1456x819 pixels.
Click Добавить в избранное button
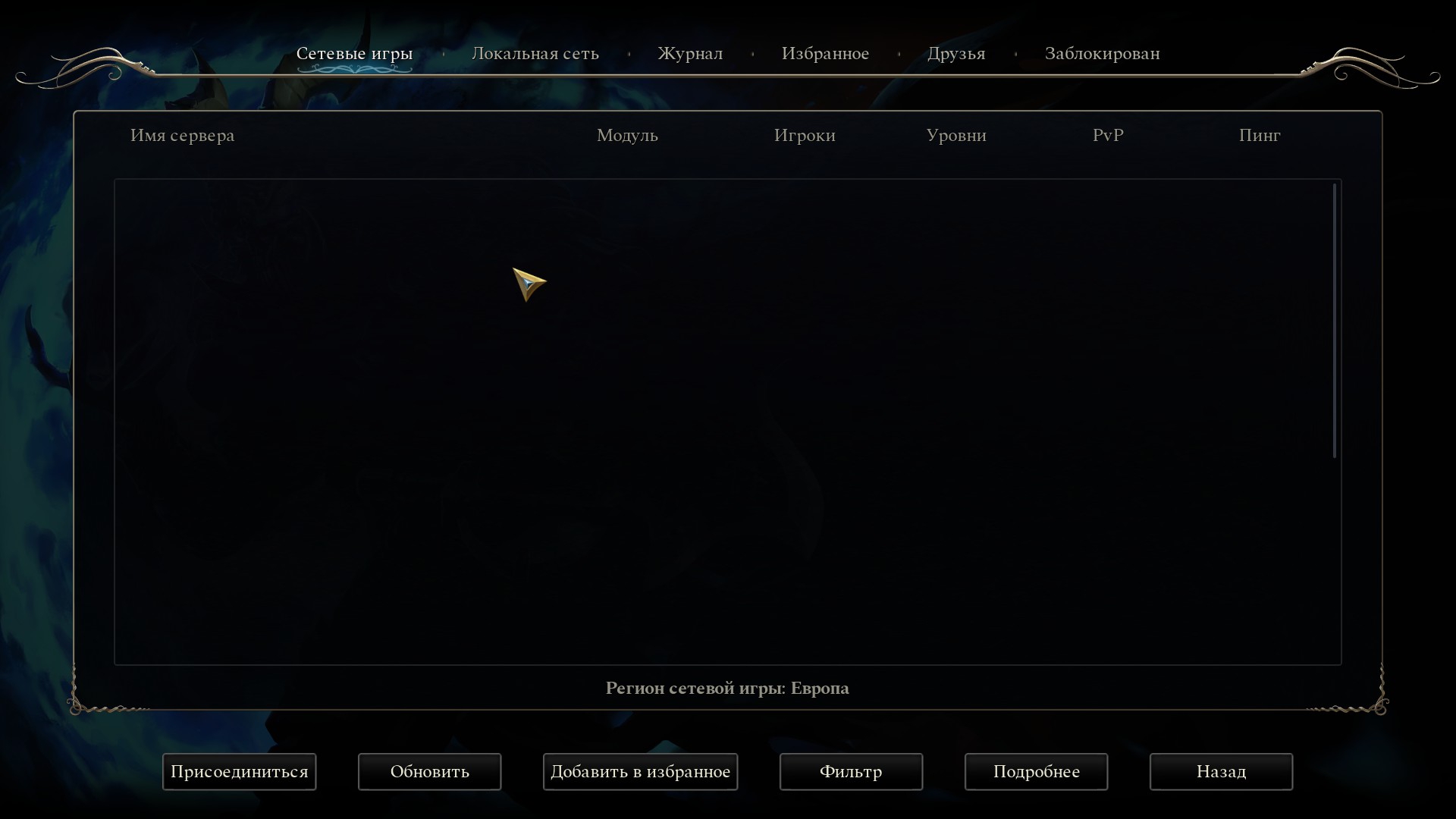point(640,772)
